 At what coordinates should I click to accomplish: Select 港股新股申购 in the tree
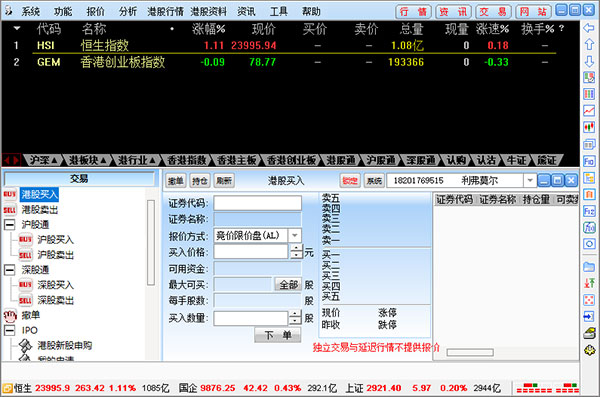point(64,345)
